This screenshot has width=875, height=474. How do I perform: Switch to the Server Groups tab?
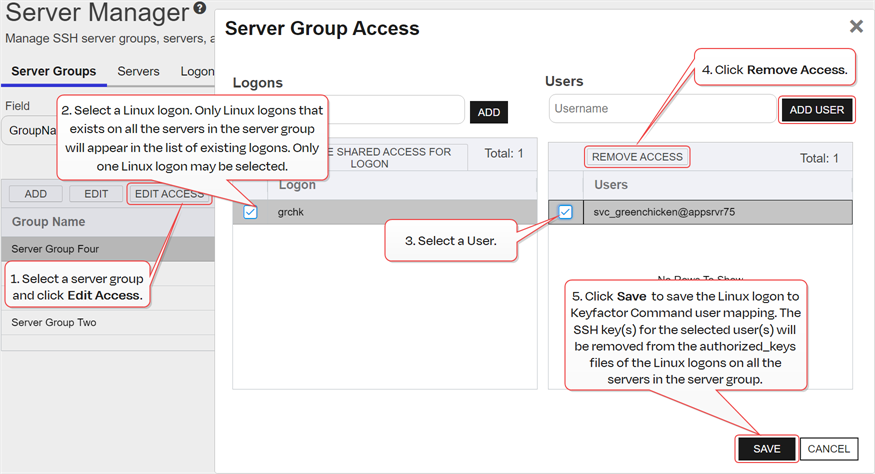coord(54,72)
